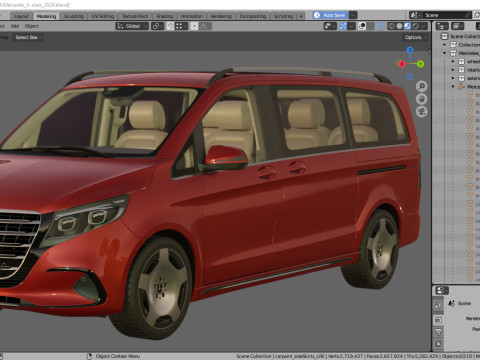The width and height of the screenshot is (480, 360).
Task: Toggle viewport overlays button
Action: click(362, 26)
